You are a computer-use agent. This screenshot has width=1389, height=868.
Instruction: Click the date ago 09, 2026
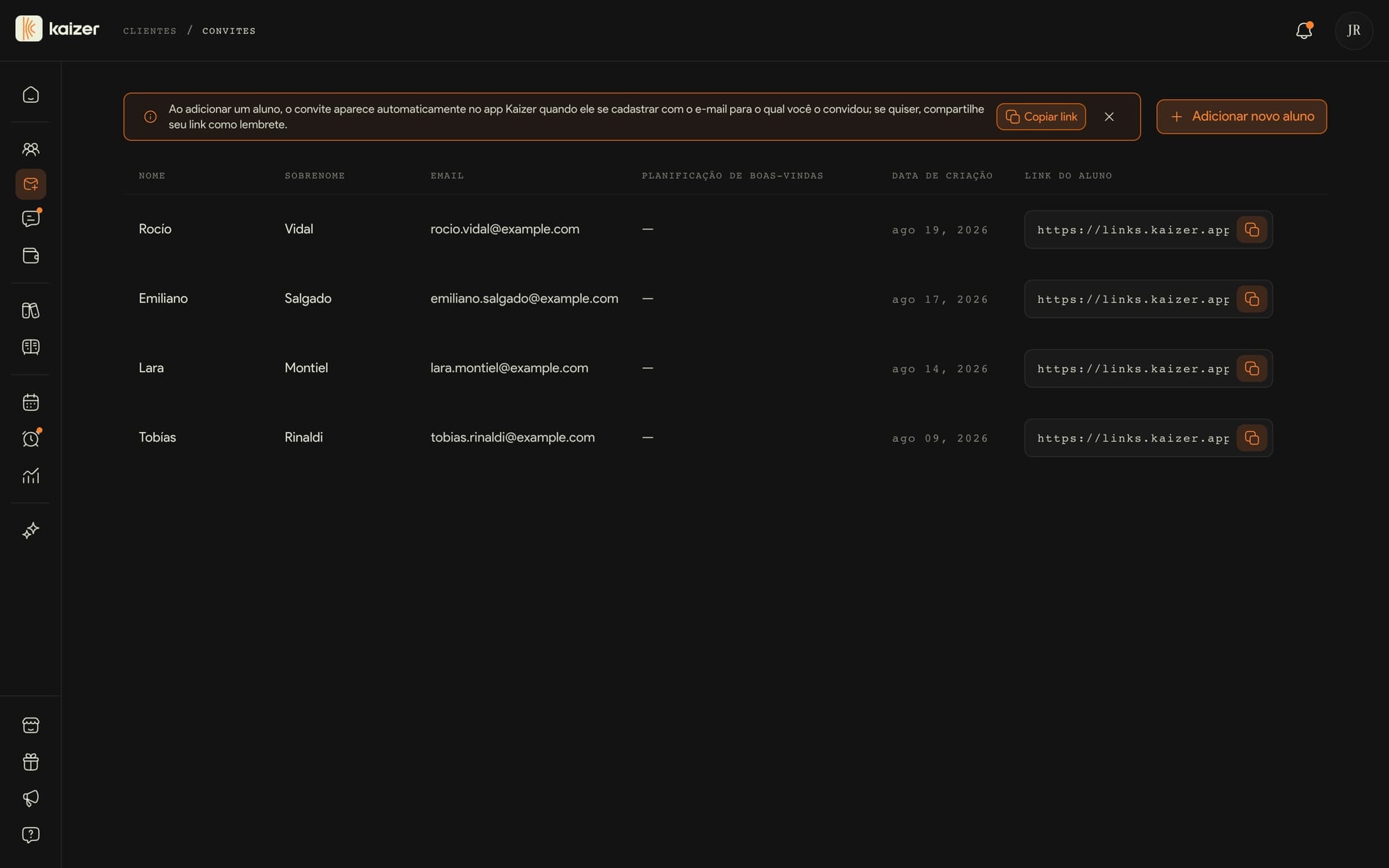(940, 439)
